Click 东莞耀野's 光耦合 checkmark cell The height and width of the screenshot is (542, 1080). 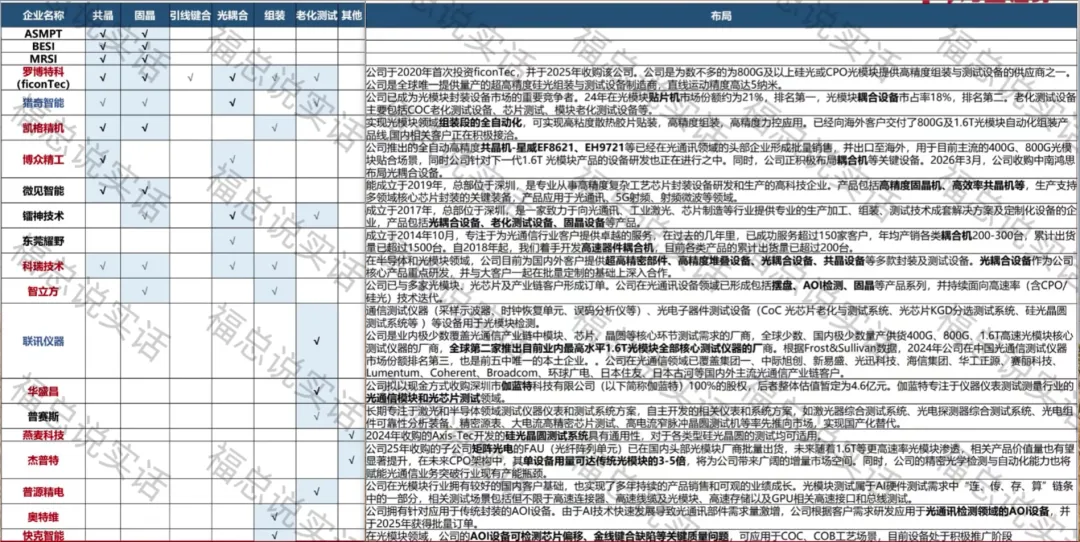point(232,240)
